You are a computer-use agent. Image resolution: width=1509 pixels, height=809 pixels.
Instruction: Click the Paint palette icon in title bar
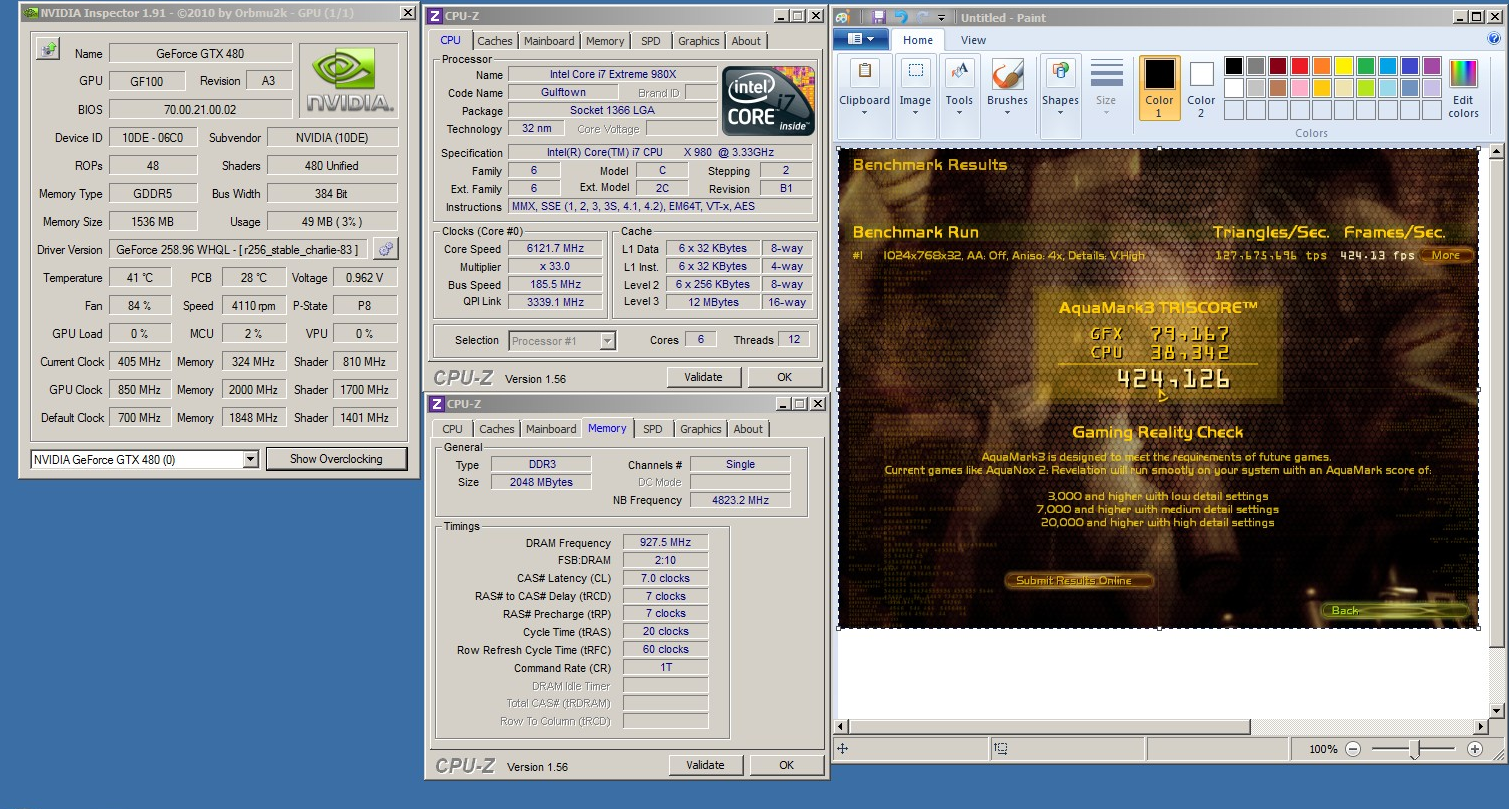843,17
